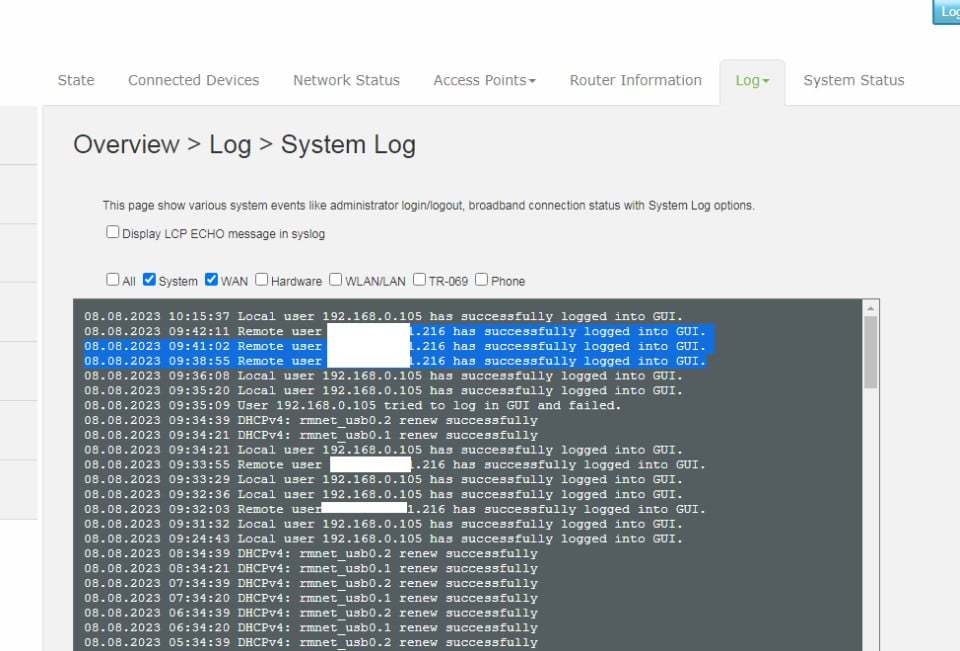The image size is (960, 651).
Task: Expand the Log dropdown tab
Action: 752,80
